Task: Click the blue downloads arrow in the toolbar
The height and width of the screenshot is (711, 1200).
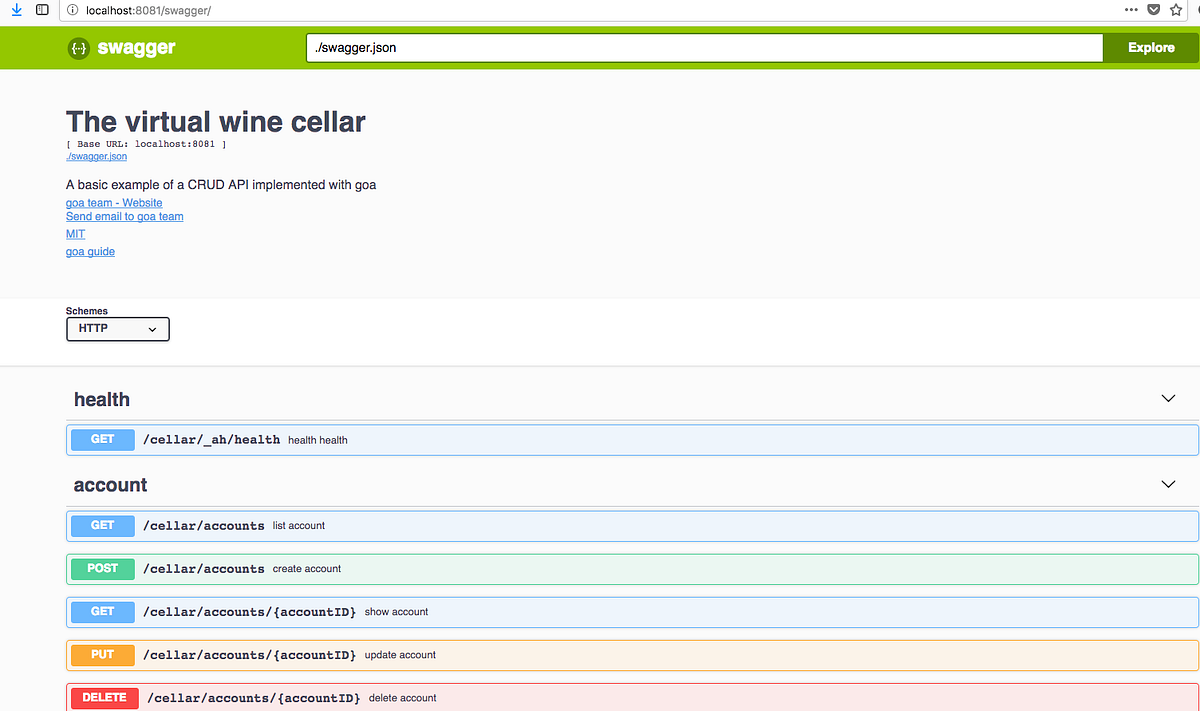Action: (16, 9)
